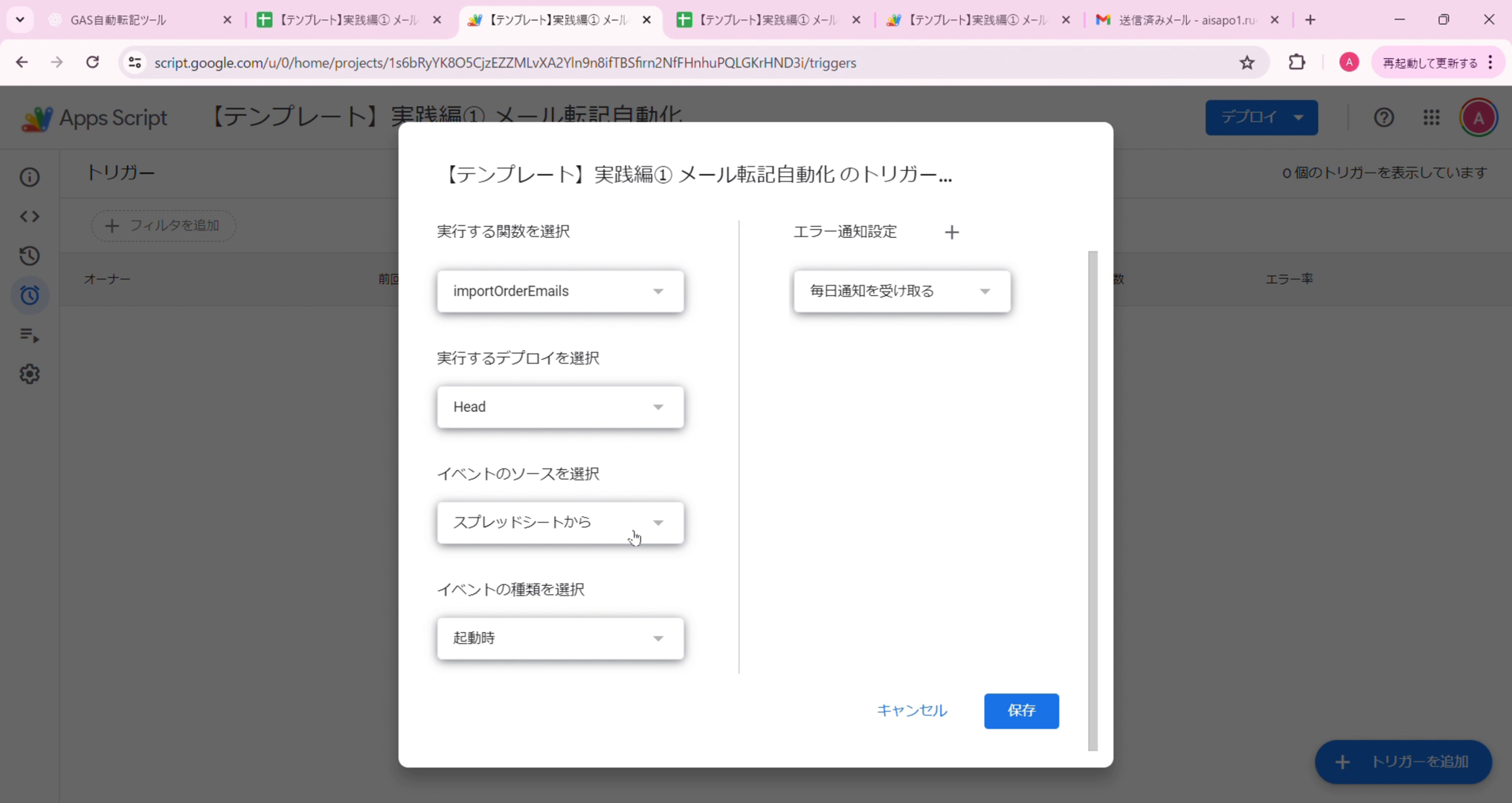The height and width of the screenshot is (803, 1512).
Task: Cancel the trigger dialog with キャンセル
Action: [x=911, y=711]
